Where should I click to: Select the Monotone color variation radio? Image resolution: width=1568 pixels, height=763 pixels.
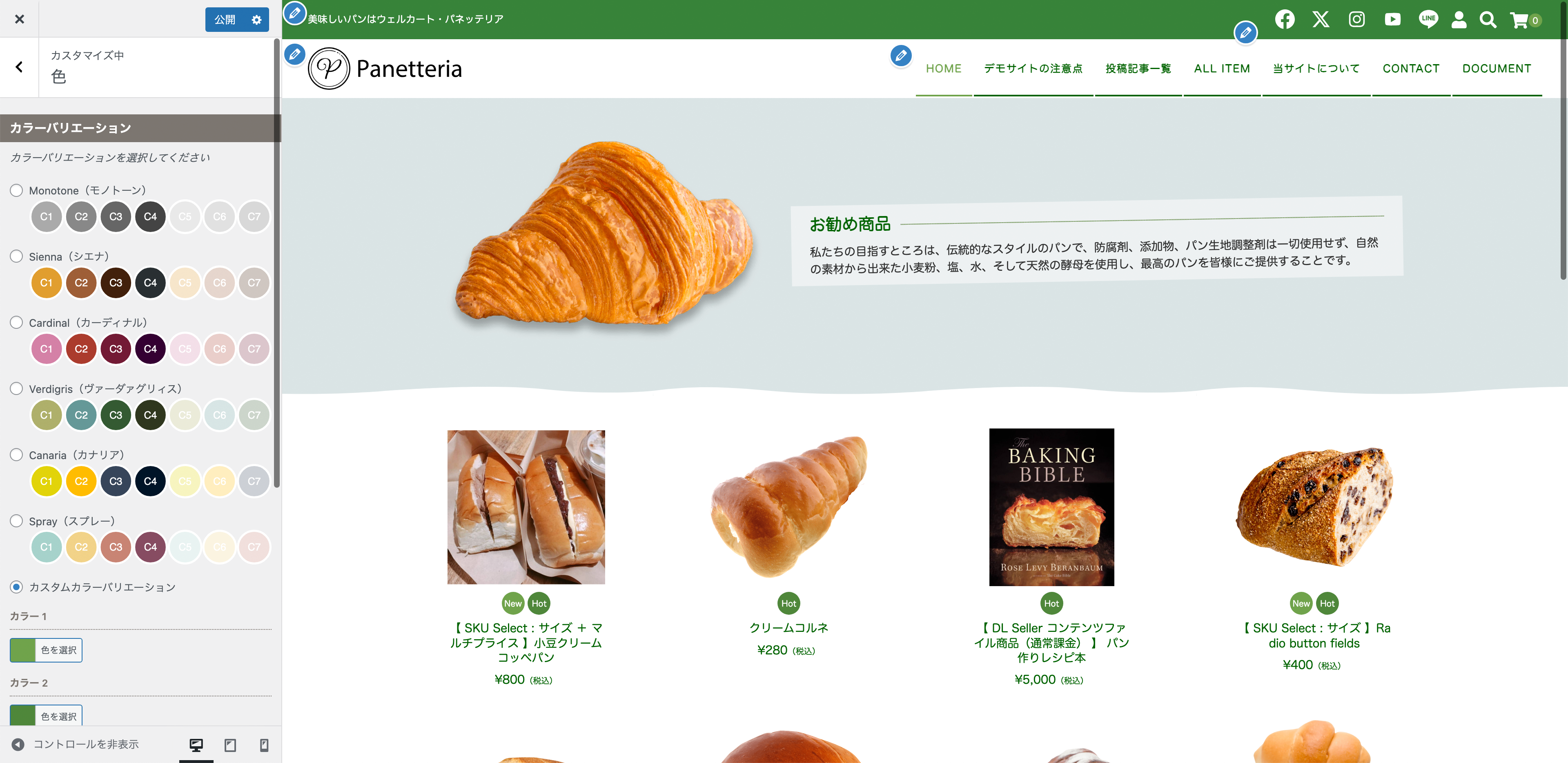[x=16, y=190]
